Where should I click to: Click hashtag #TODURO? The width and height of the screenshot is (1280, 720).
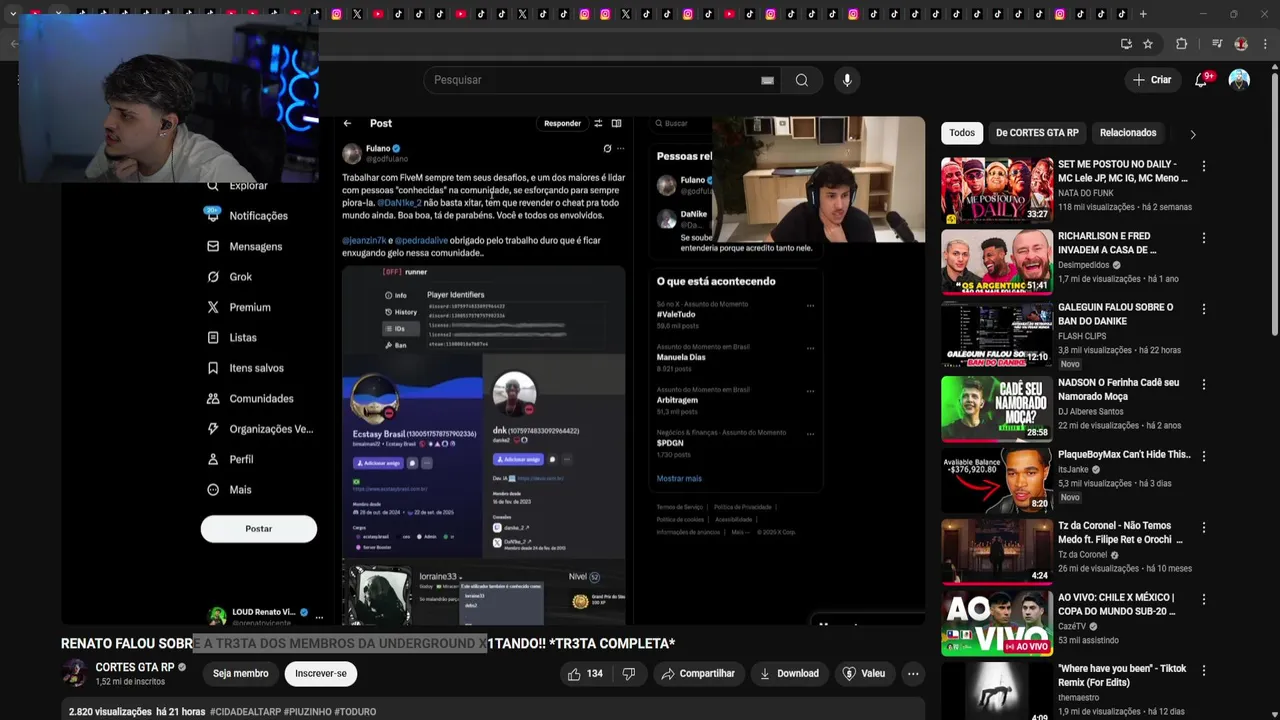[x=355, y=712]
